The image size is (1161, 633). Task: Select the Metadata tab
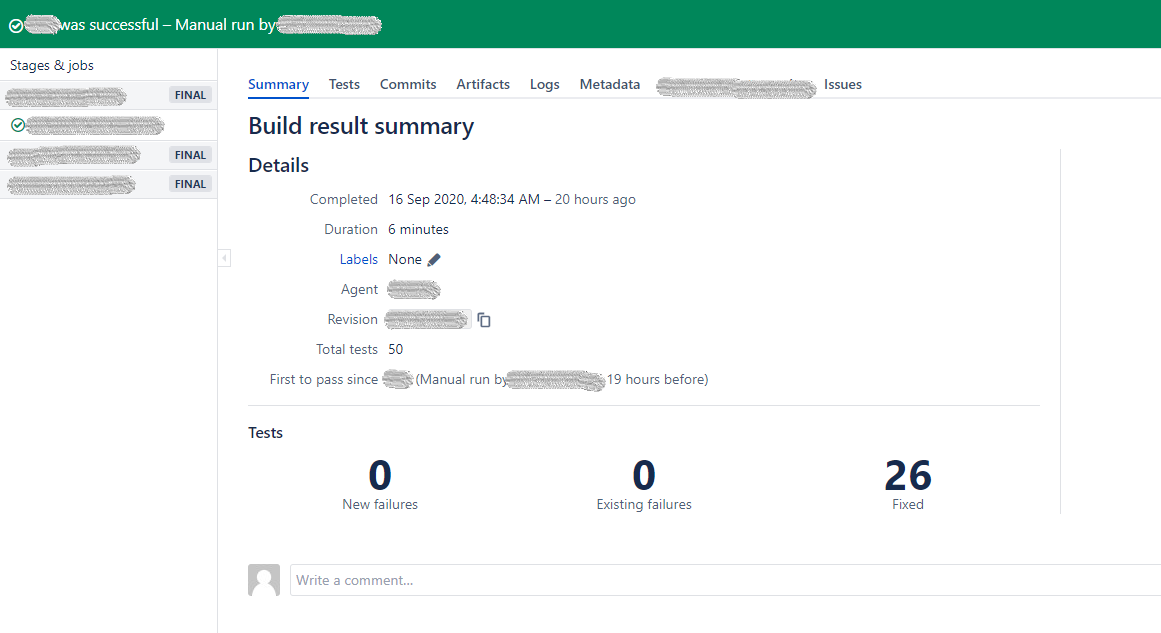click(609, 85)
